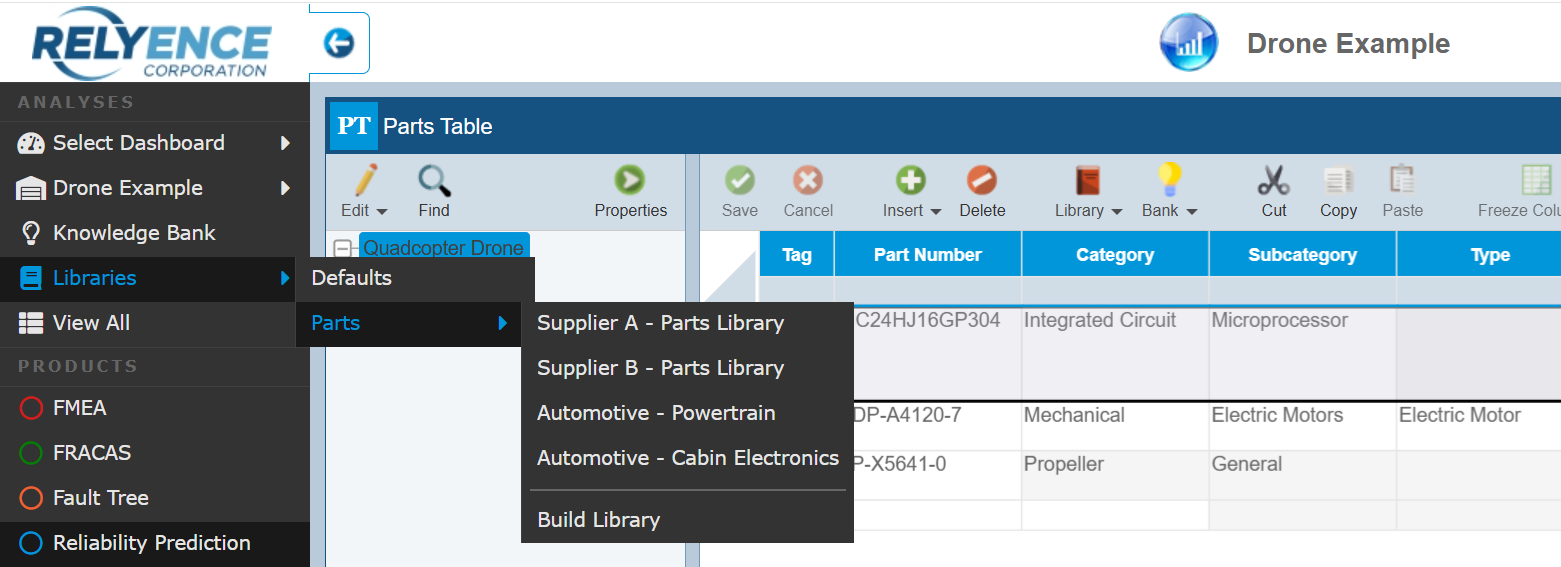Click the Drone Example page title
The height and width of the screenshot is (567, 1561).
click(x=1348, y=44)
